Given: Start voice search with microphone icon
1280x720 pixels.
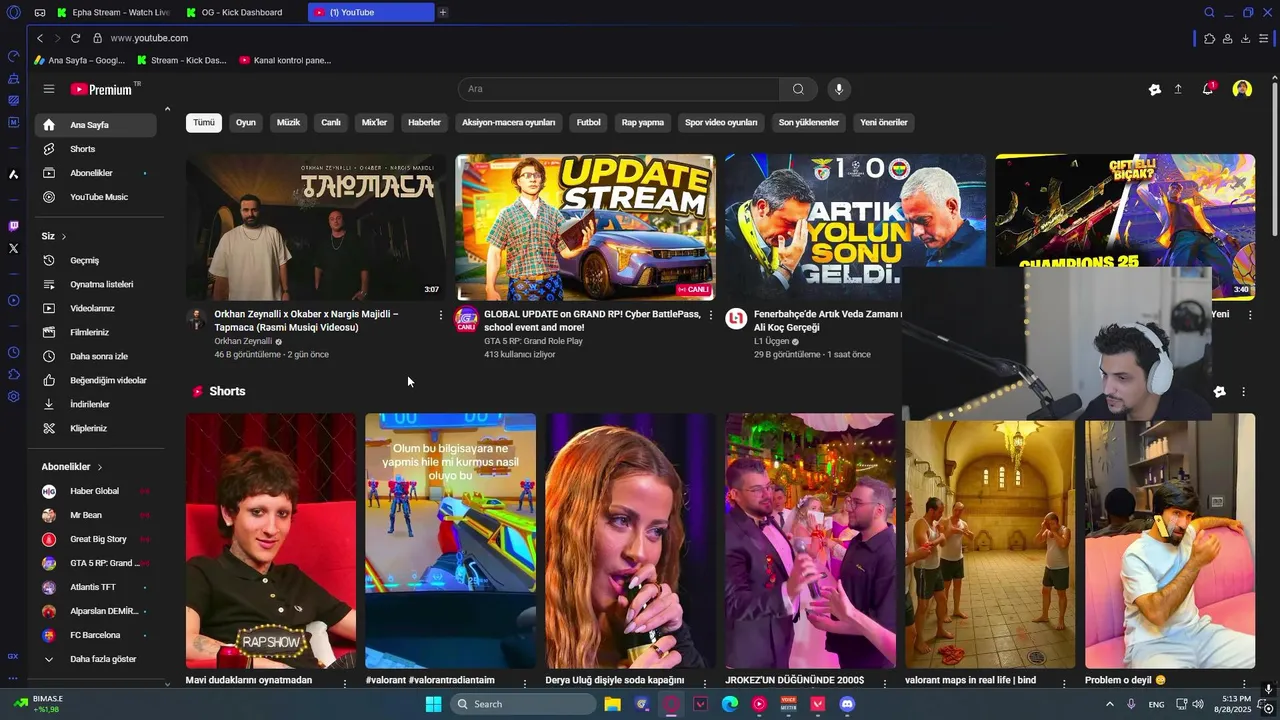Looking at the screenshot, I should click(x=839, y=89).
